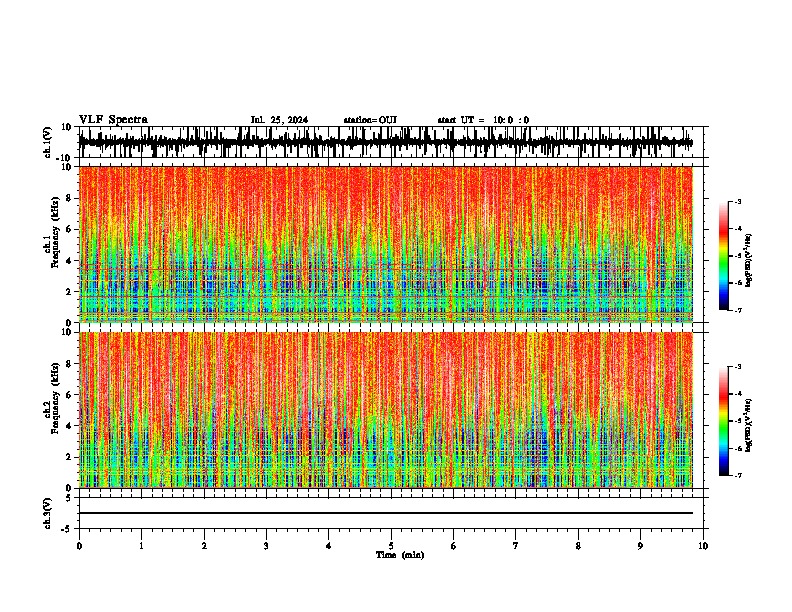Click the "4" kHz tick on ch.2 spectrogram axis

point(70,426)
